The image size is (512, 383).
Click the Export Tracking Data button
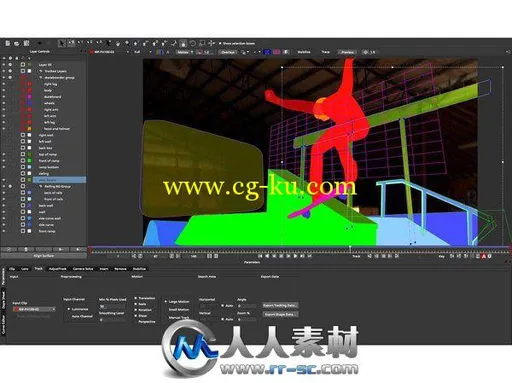coord(280,305)
